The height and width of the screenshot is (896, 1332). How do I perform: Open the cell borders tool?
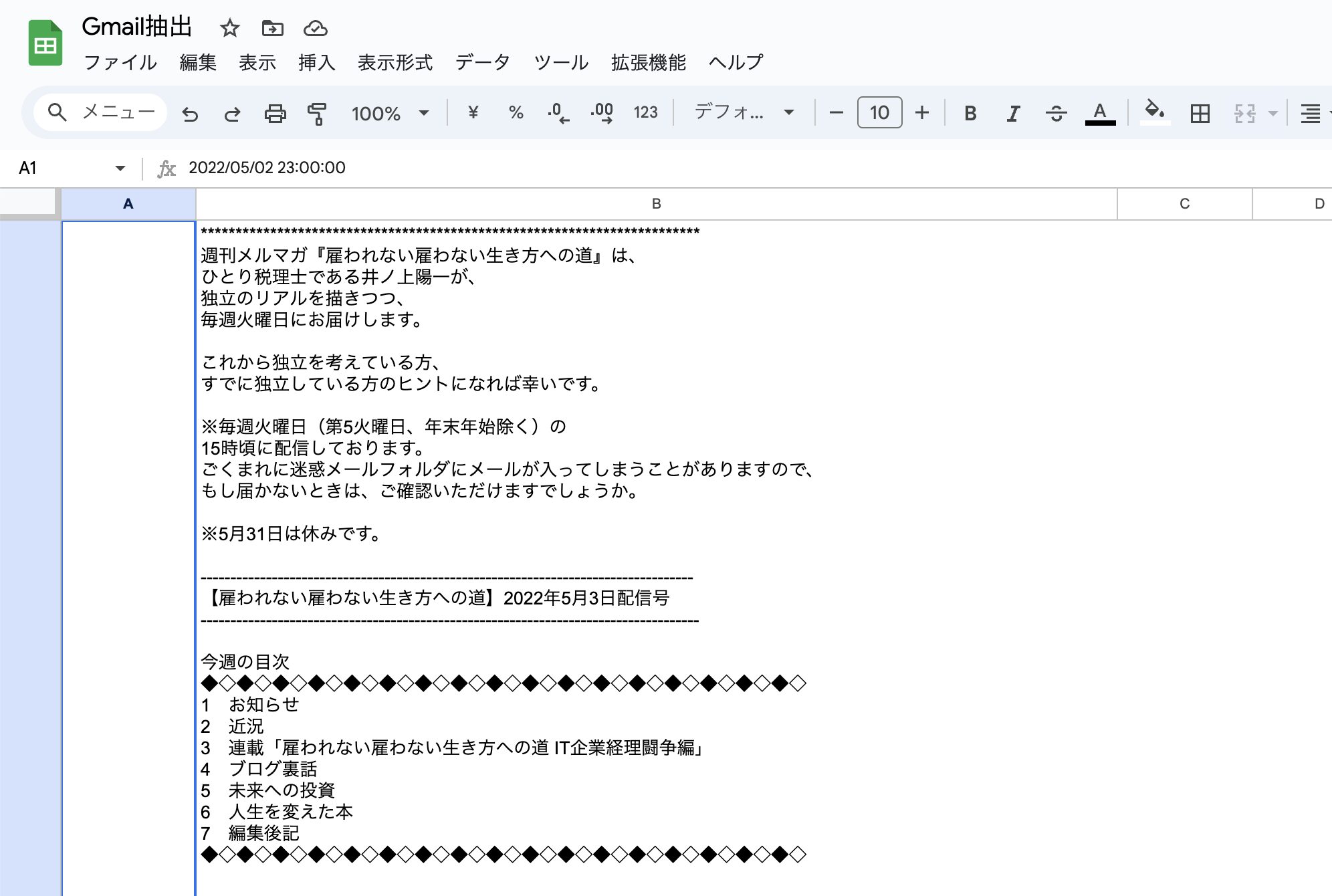point(1200,113)
